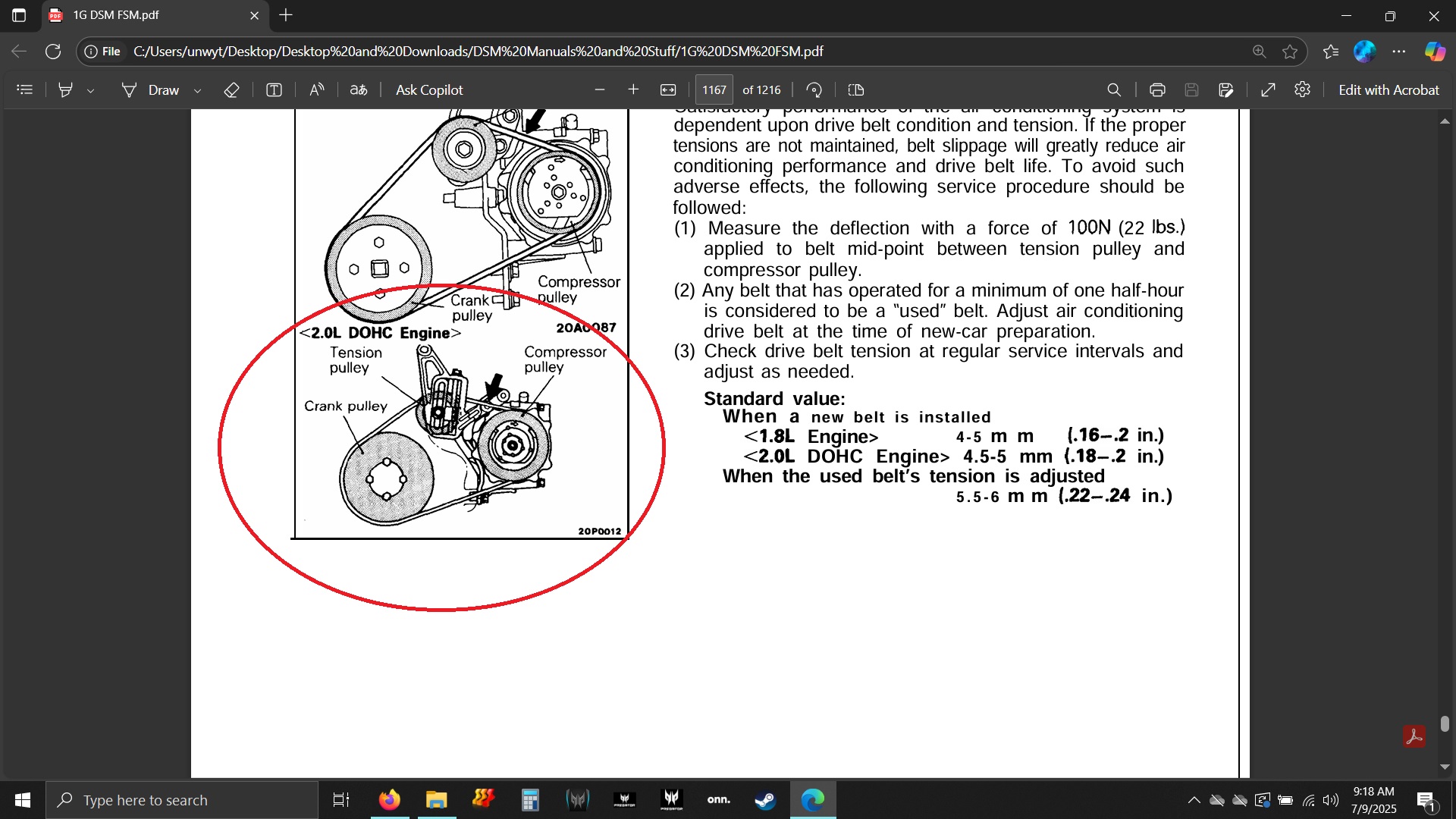
Task: Toggle fit to width view
Action: pyautogui.click(x=668, y=89)
